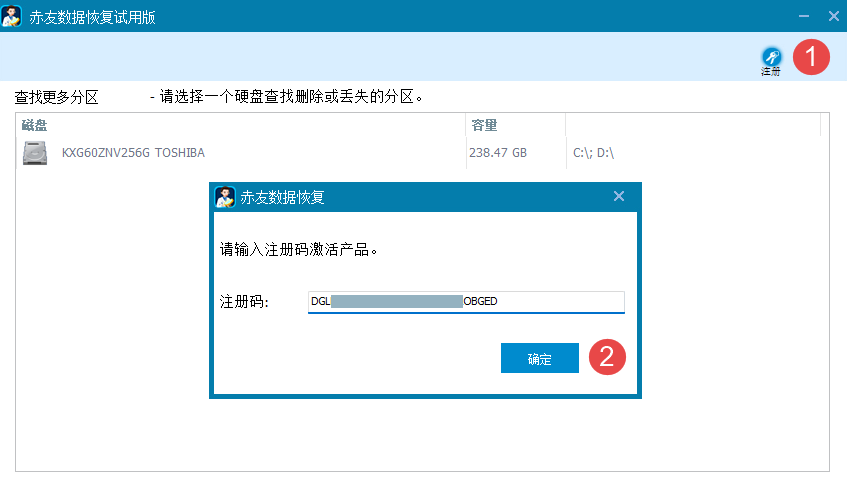Close the main 赤友数据恢复试用版 window
The height and width of the screenshot is (478, 847).
pos(832,16)
